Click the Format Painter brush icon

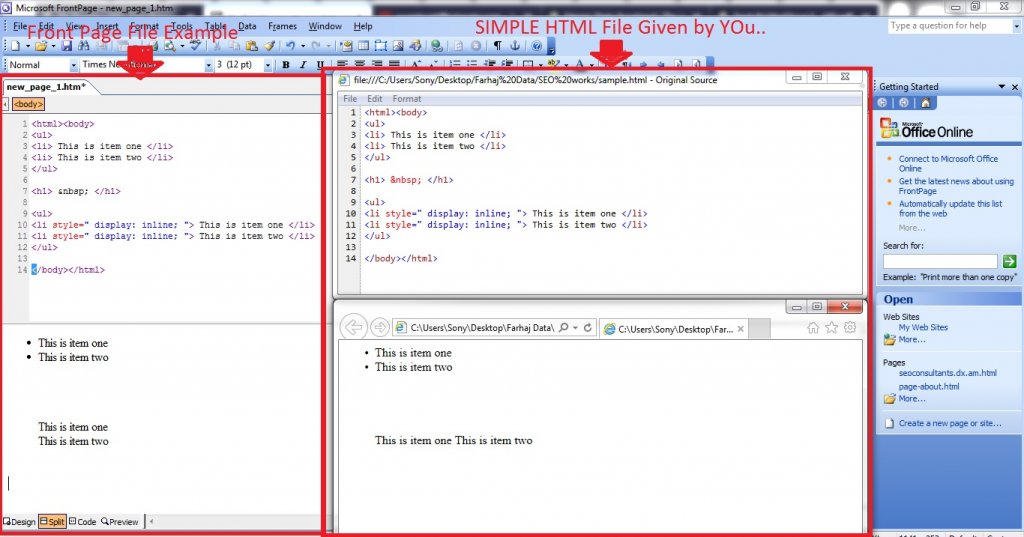(x=271, y=46)
